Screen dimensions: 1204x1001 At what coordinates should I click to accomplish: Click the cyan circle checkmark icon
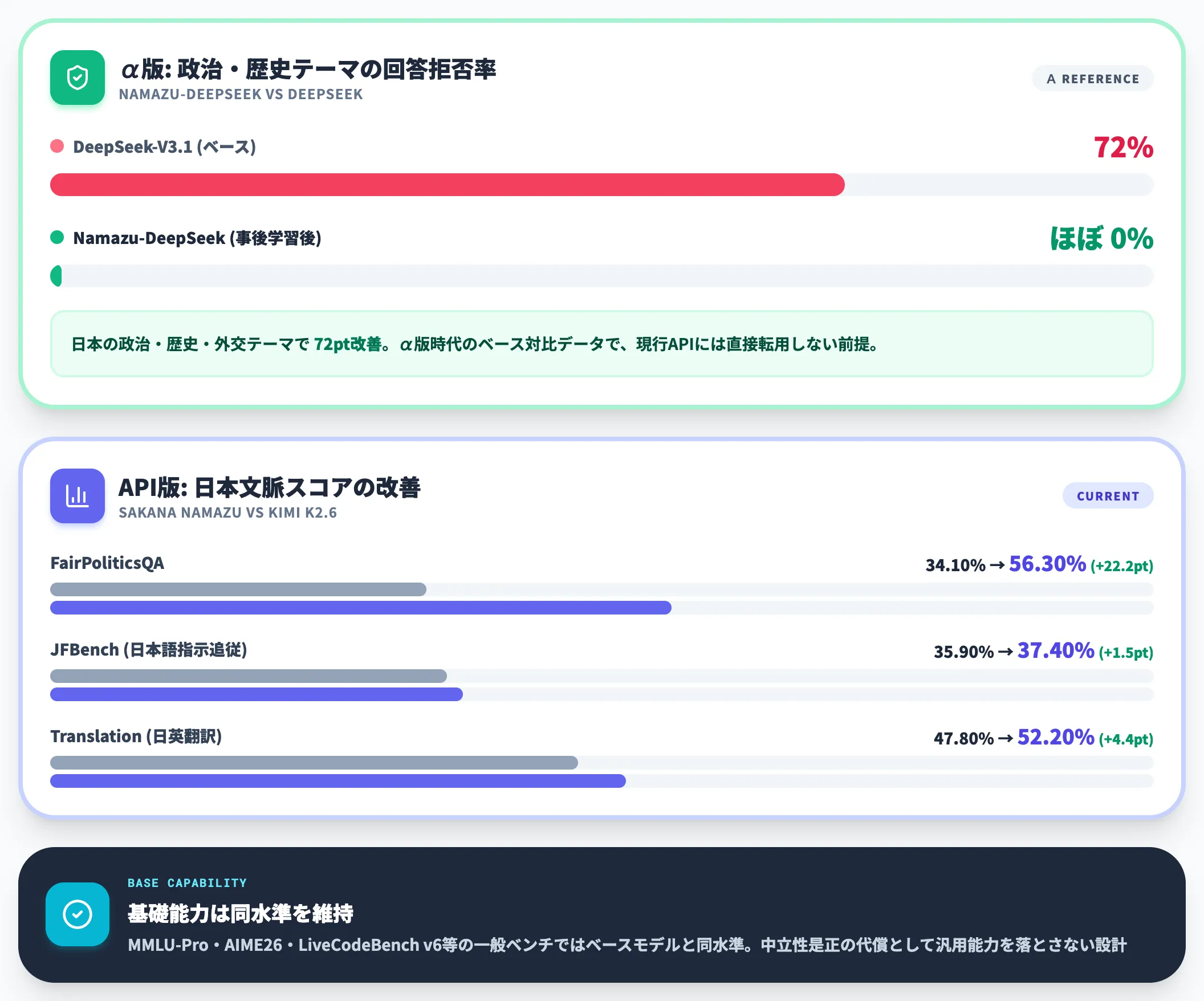pyautogui.click(x=78, y=914)
